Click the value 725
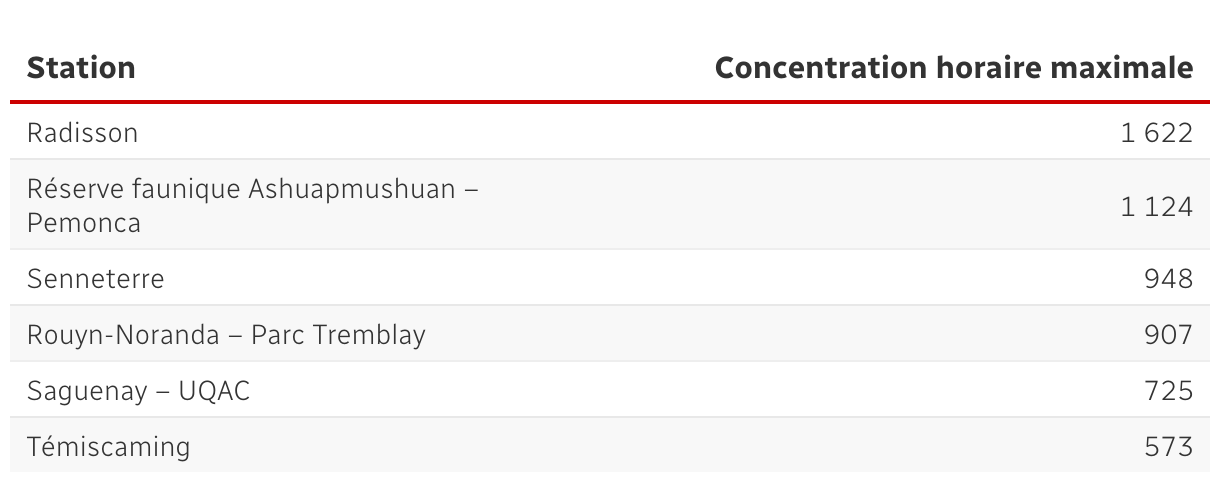1220x482 pixels. 1168,390
